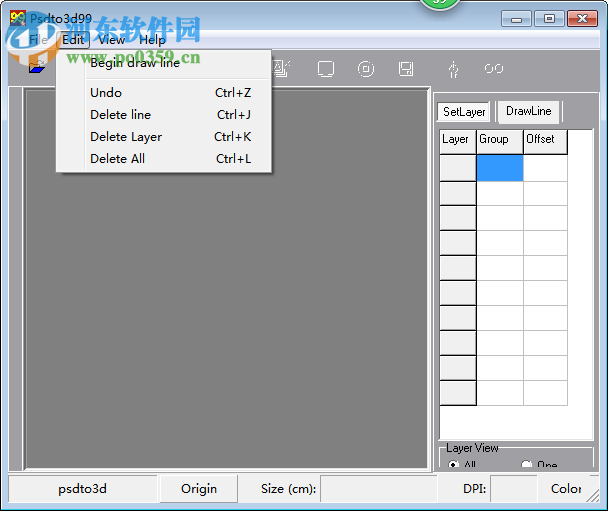Maximize the Psdto3d99 window
608x511 pixels.
pyautogui.click(x=549, y=19)
